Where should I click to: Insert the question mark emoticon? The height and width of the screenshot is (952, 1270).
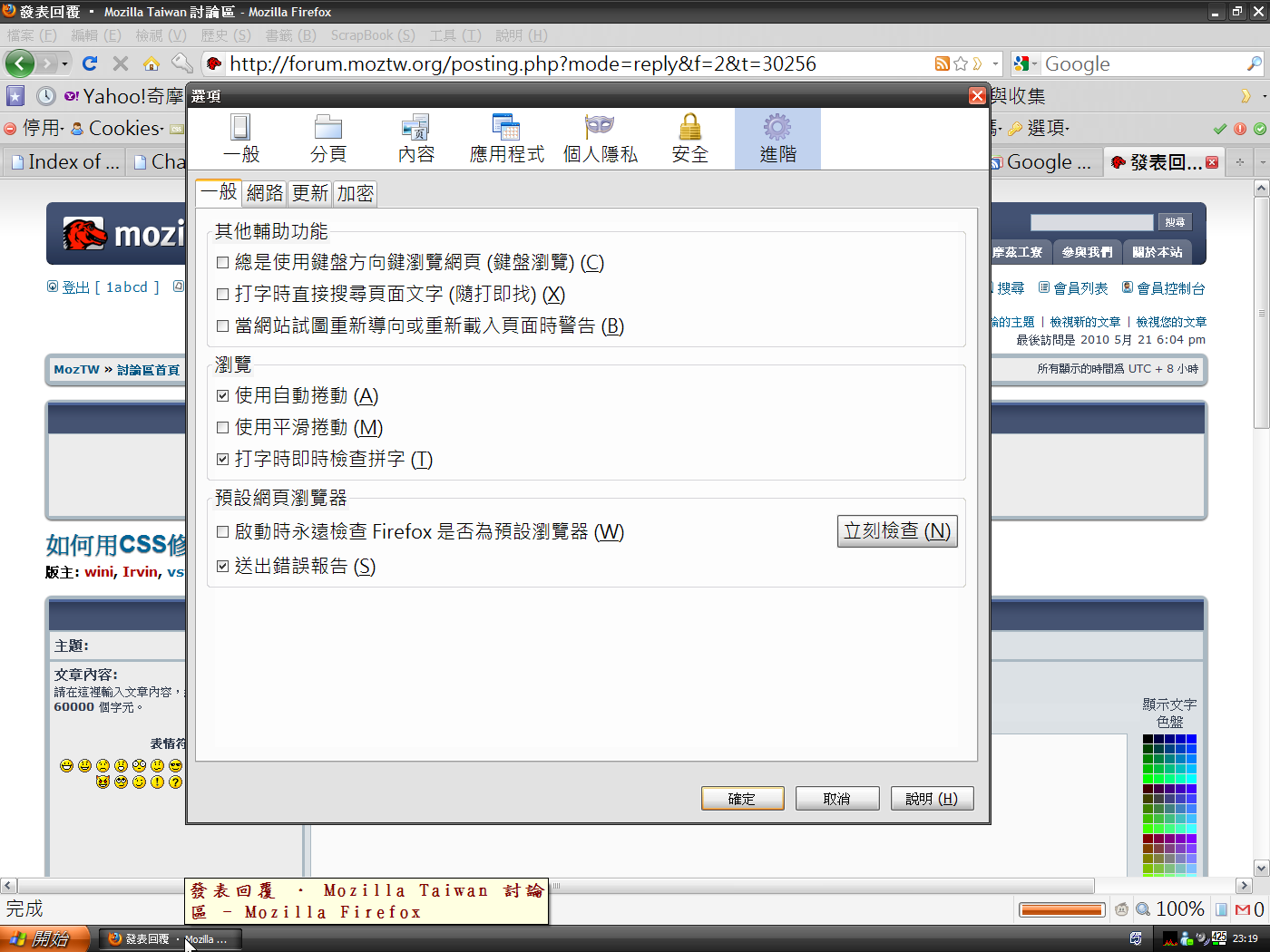(x=176, y=782)
